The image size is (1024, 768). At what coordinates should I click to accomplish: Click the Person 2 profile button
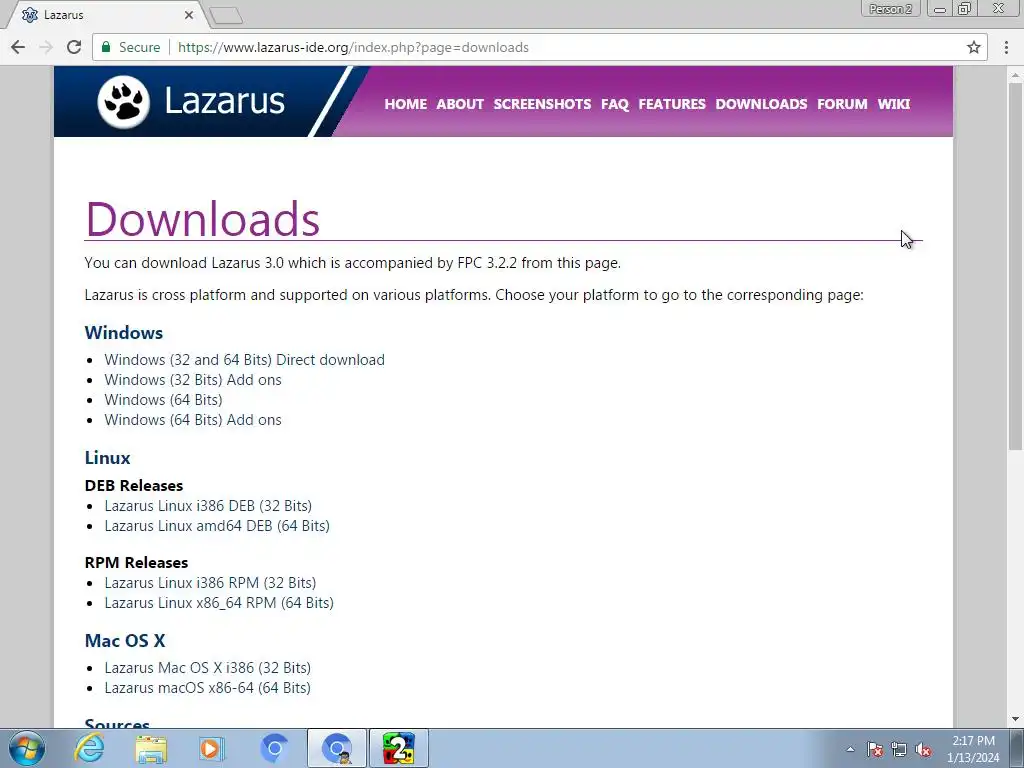[x=890, y=9]
